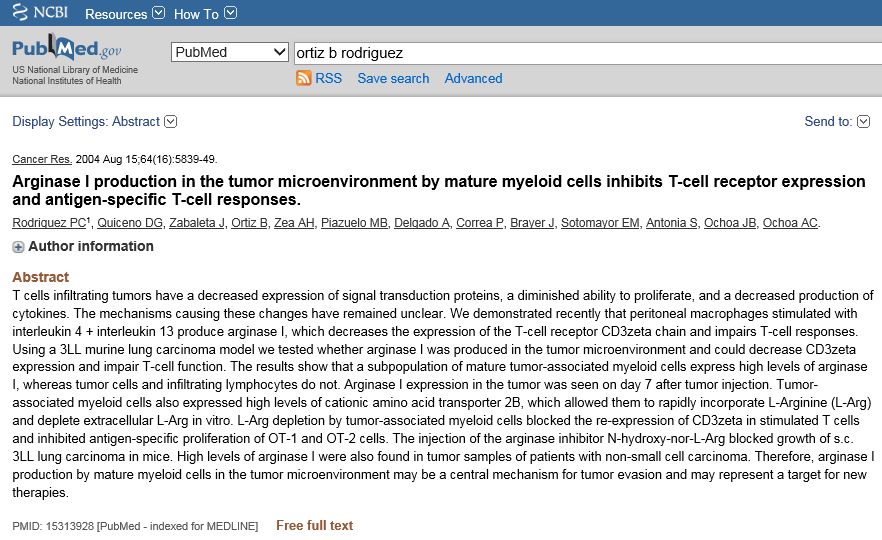Open the Resources menu
The image size is (882, 540).
(x=125, y=14)
